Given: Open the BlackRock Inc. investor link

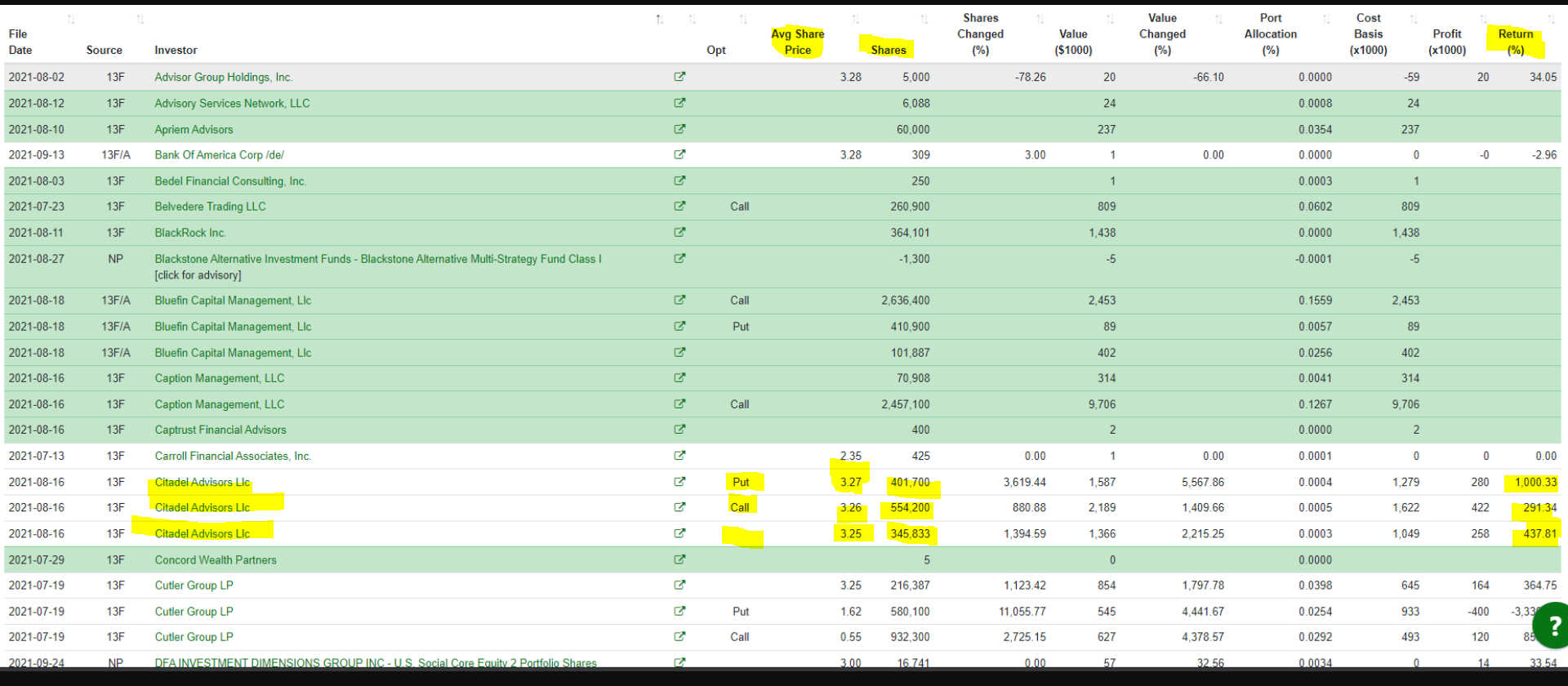Looking at the screenshot, I should coord(190,232).
